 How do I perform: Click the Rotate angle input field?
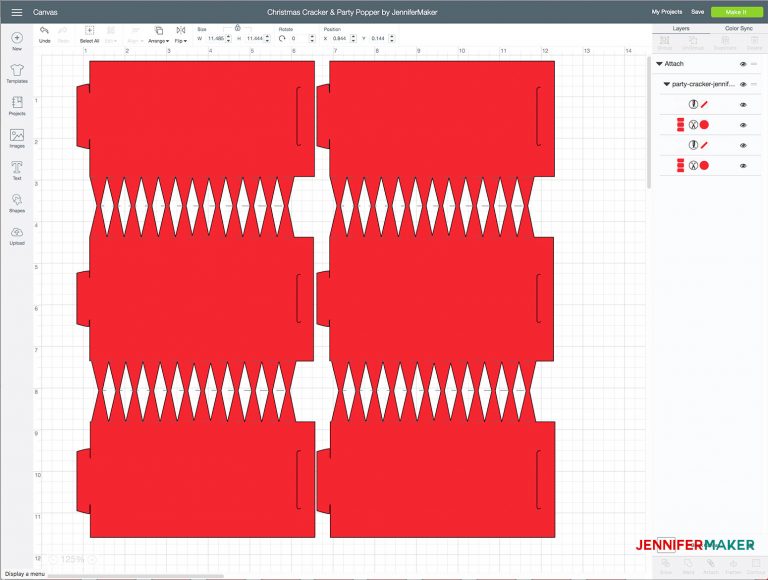[x=299, y=38]
